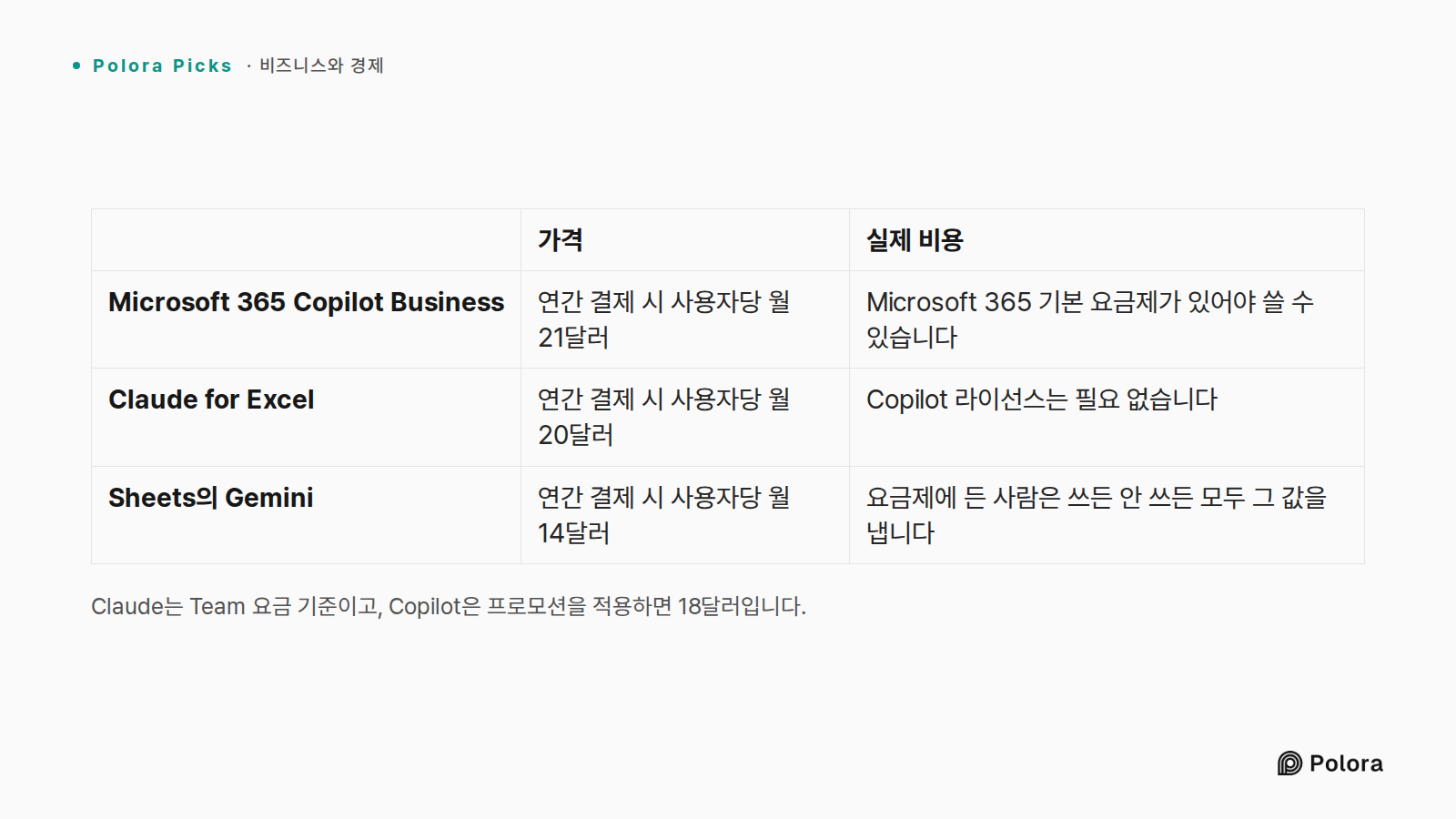Click the Microsoft 365 기본 요금제 cost cell
This screenshot has height=819, width=1456.
click(1107, 319)
